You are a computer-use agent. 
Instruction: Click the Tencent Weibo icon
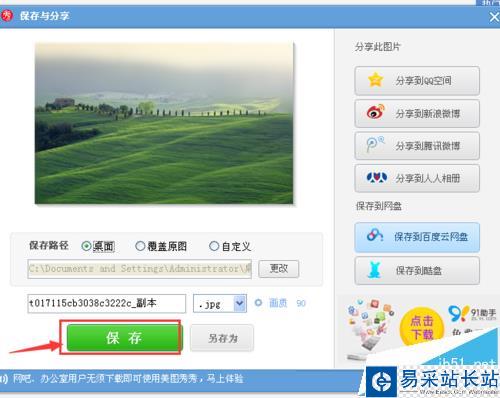[375, 145]
